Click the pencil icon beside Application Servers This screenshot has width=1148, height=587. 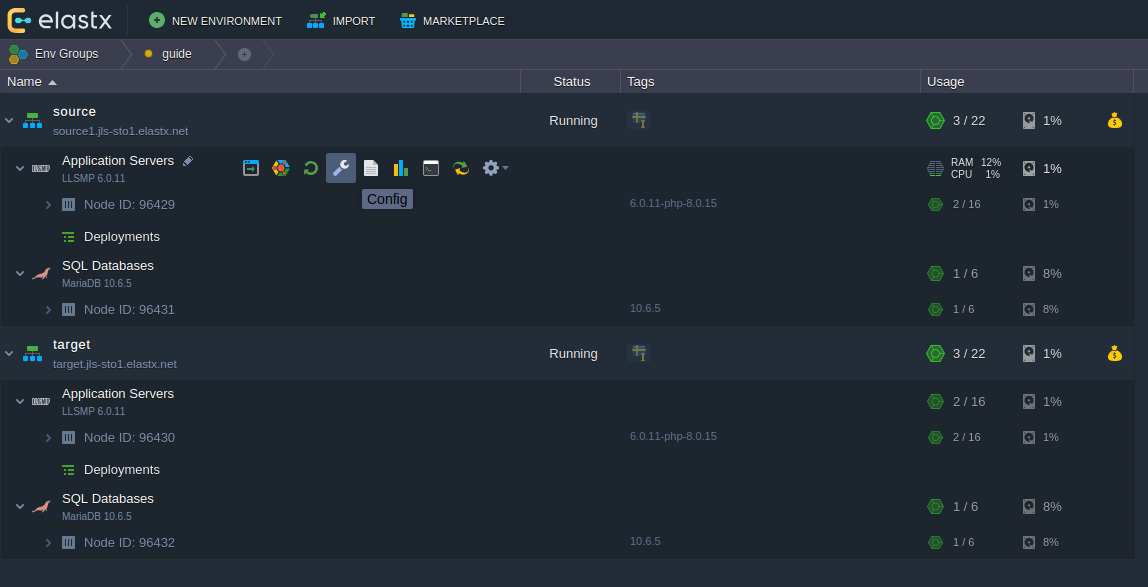(x=188, y=161)
